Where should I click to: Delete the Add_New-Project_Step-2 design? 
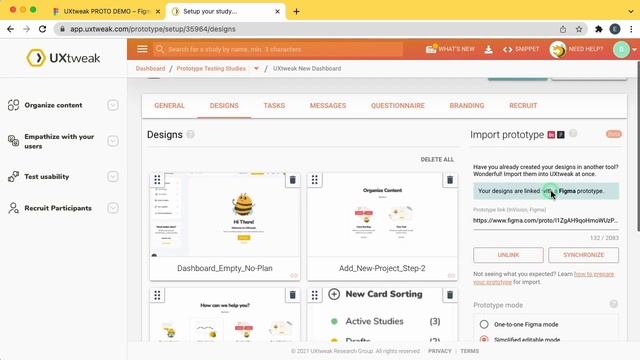click(x=450, y=180)
